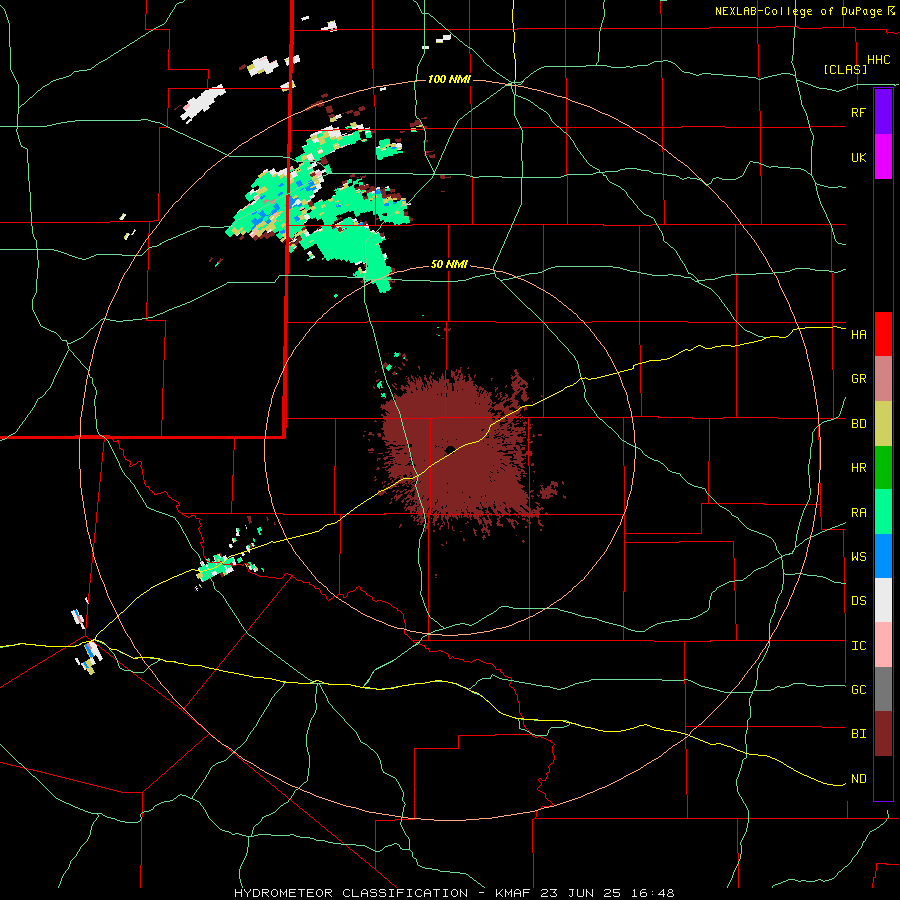This screenshot has height=900, width=900.
Task: Click the black radar site dot
Action: tap(450, 449)
